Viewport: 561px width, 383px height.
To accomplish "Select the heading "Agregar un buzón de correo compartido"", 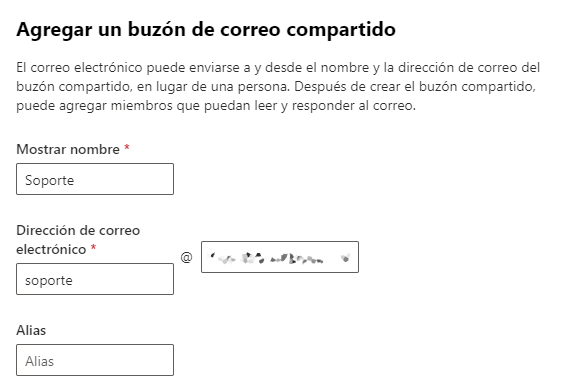I will pyautogui.click(x=206, y=29).
